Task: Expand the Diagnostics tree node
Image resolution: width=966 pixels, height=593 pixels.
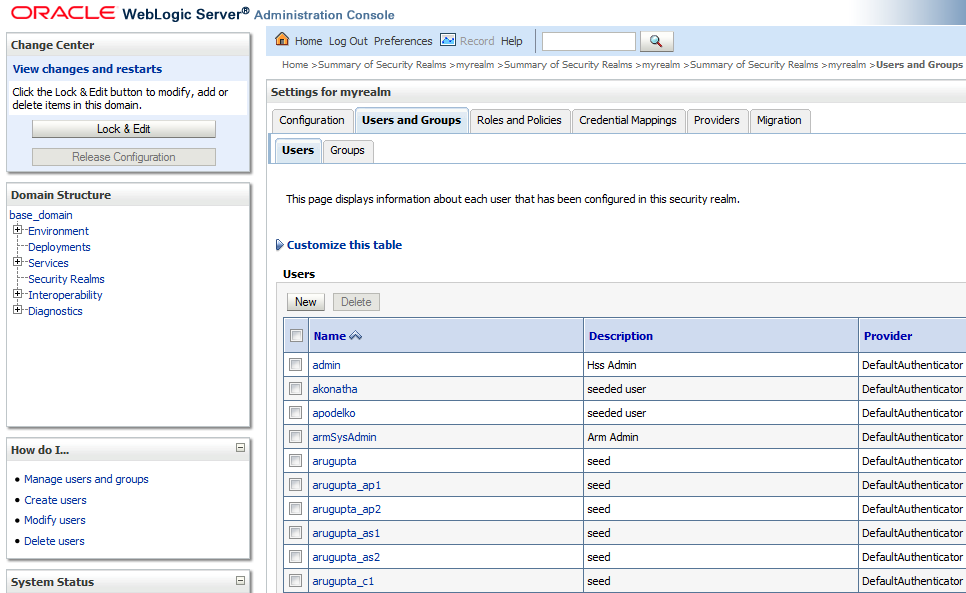Action: pos(18,311)
